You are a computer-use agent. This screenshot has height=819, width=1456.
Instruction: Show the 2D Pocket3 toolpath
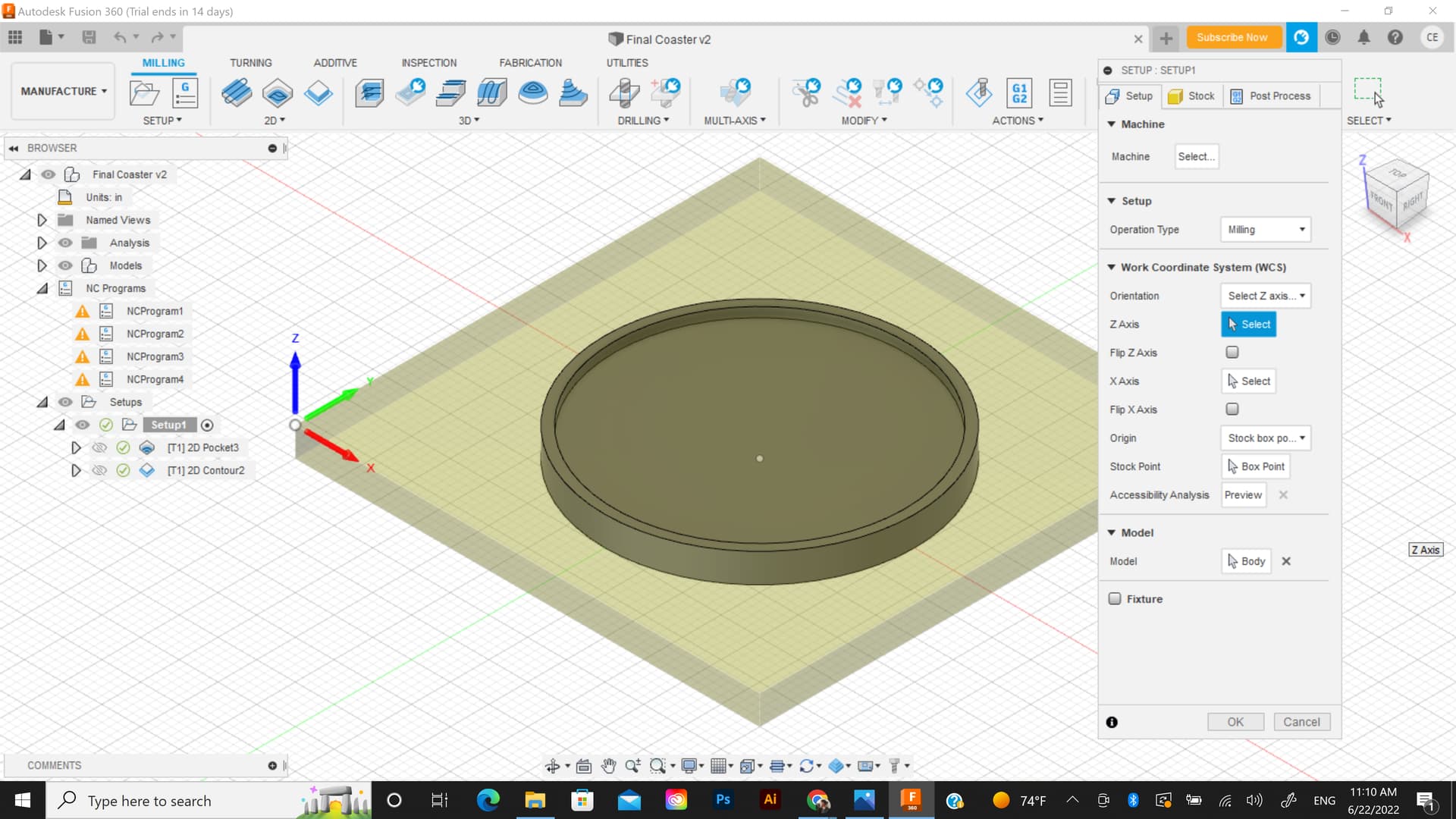point(99,447)
